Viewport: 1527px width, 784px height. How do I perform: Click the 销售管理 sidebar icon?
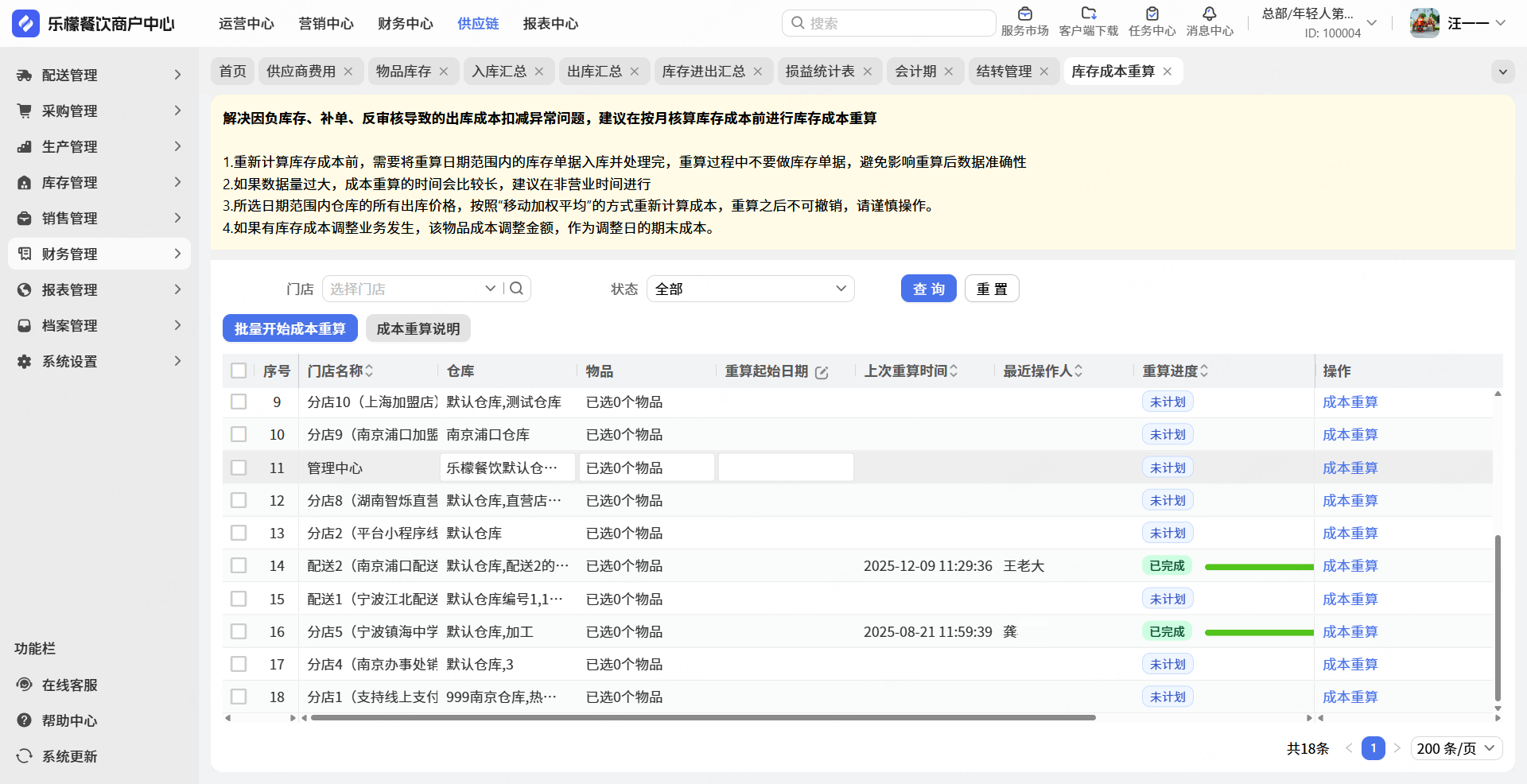pos(25,218)
